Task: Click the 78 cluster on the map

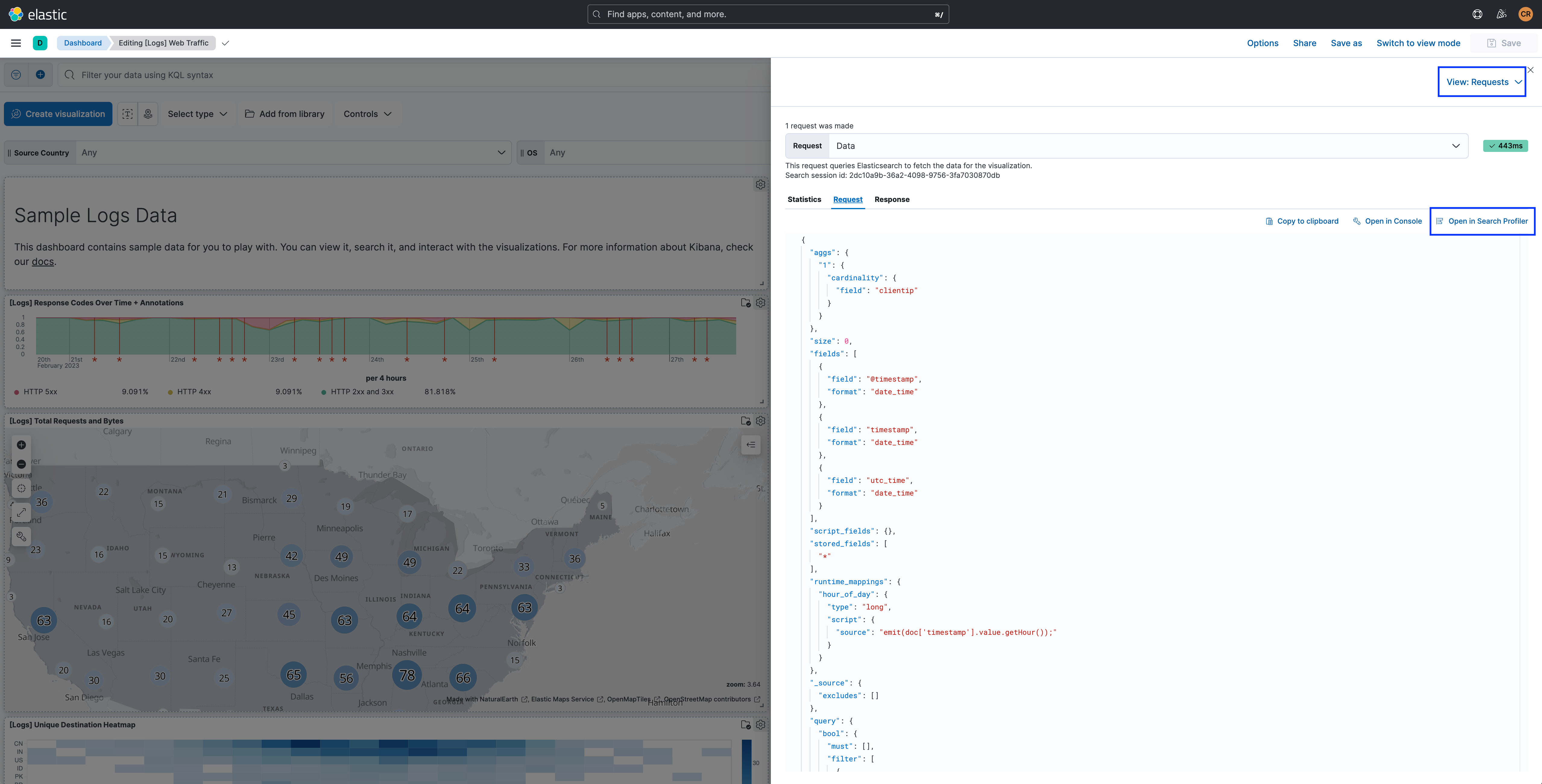Action: tap(407, 676)
